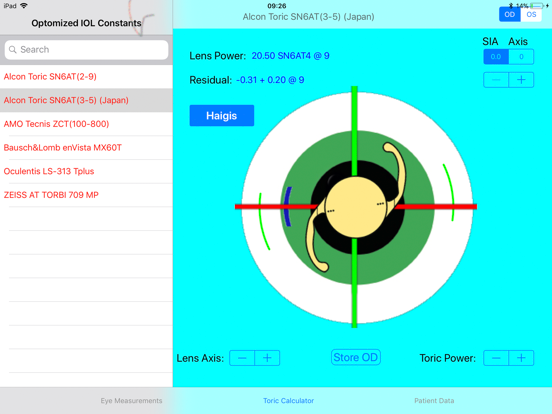The image size is (552, 414).
Task: Tap the blue incision marker in diagram
Action: (x=288, y=207)
